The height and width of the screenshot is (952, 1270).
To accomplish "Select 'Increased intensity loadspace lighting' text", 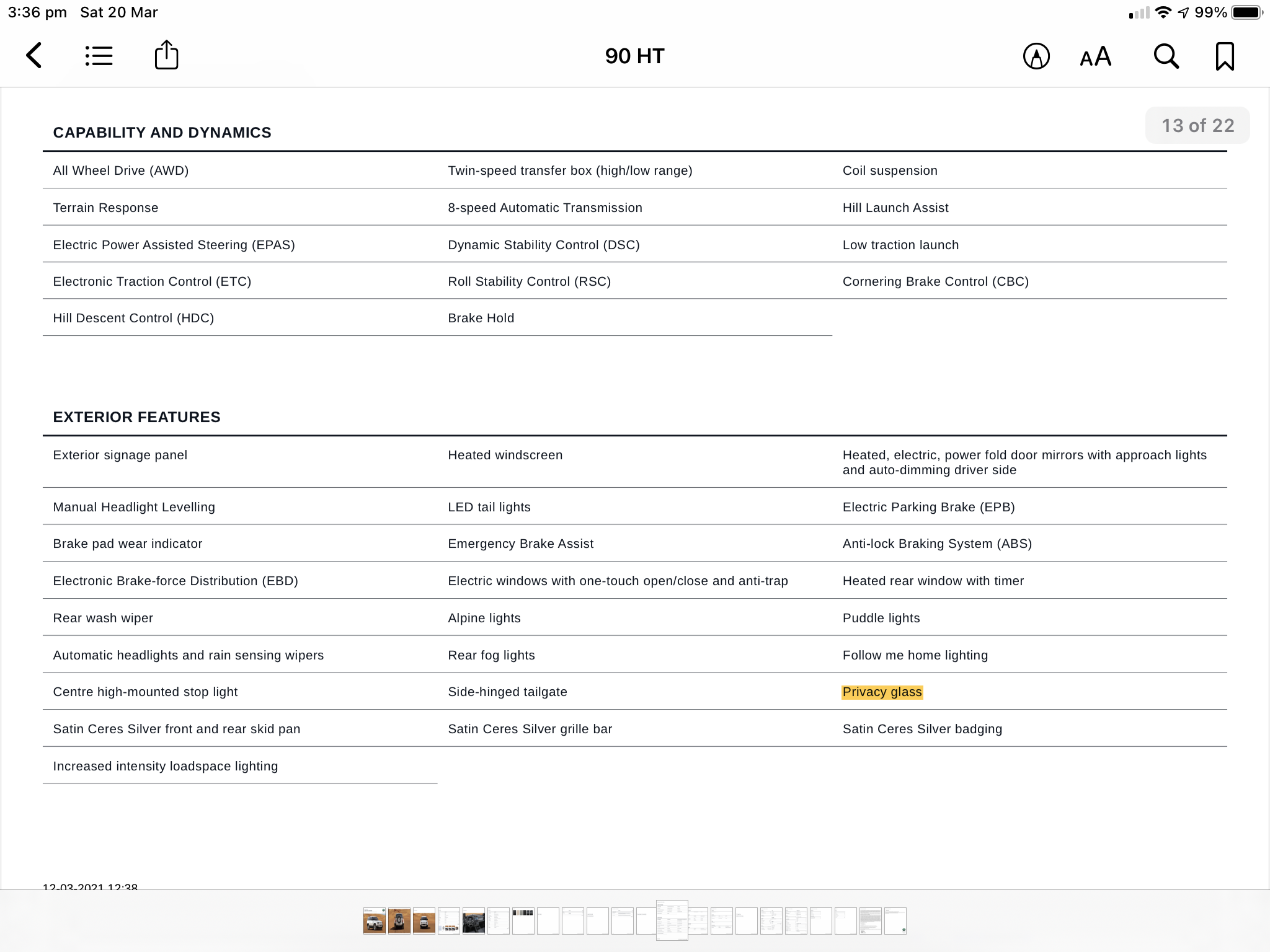I will [x=166, y=766].
